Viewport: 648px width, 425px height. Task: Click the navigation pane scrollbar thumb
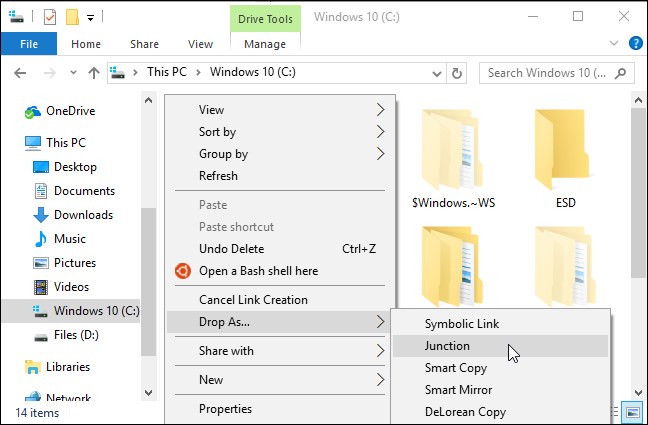149,280
